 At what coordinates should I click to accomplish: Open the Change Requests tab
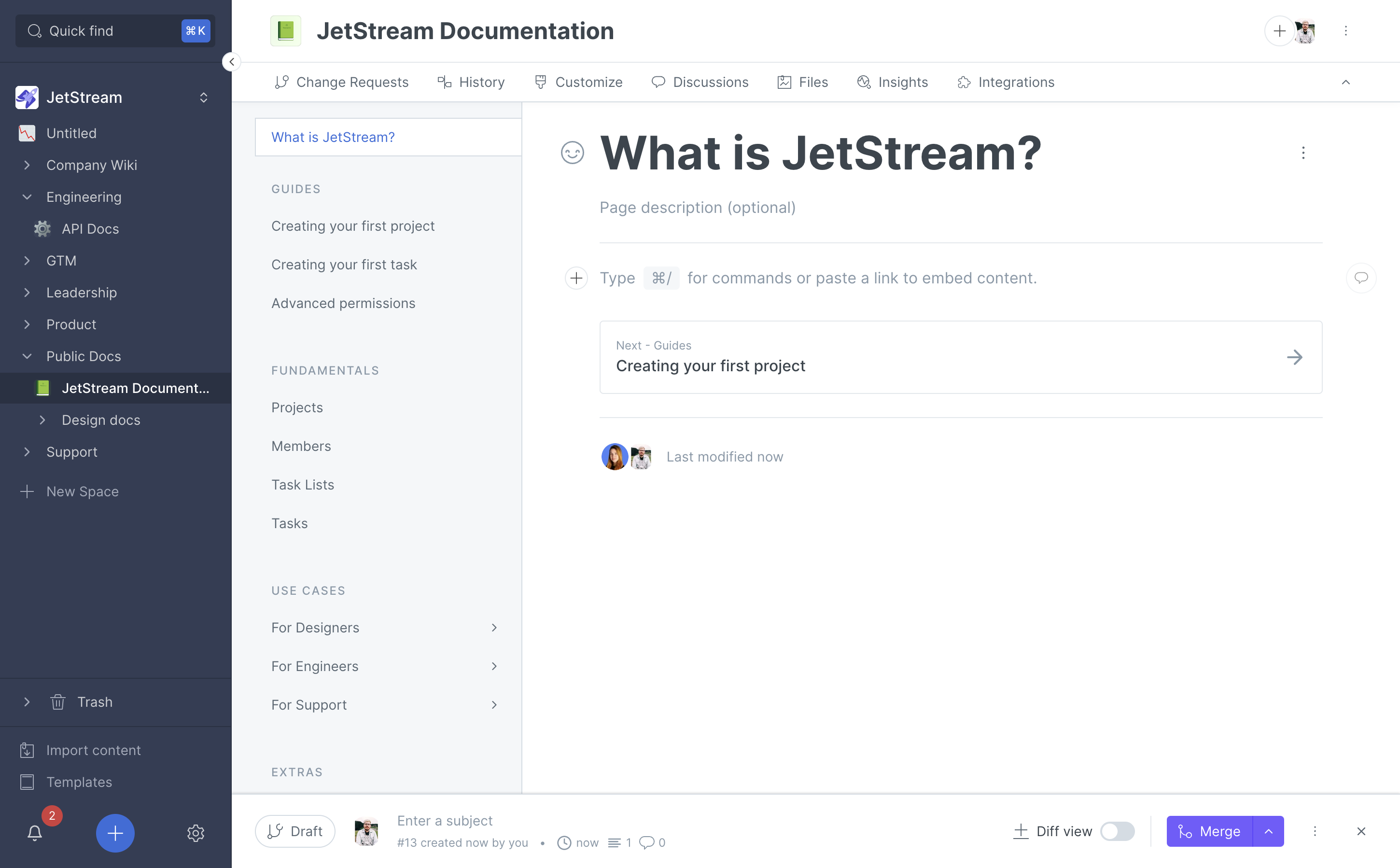tap(341, 82)
